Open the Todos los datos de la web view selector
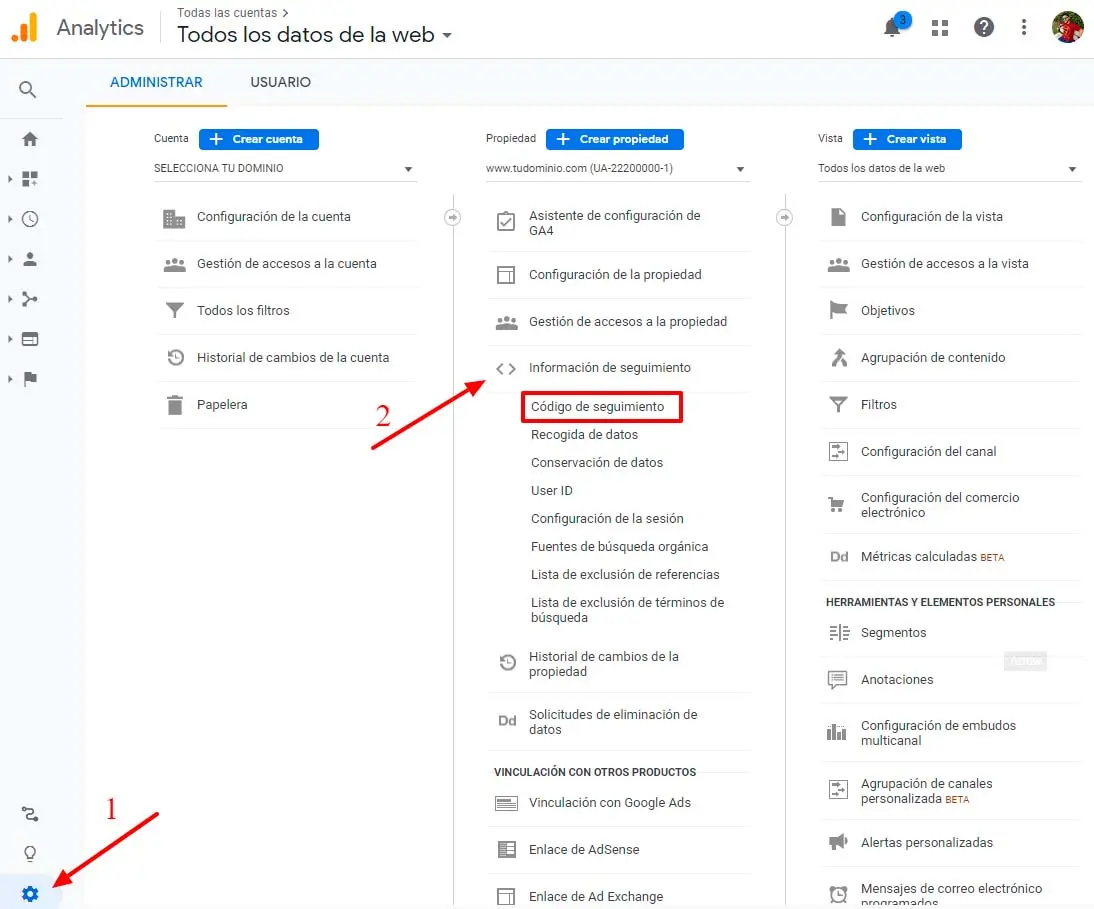1094x909 pixels. (x=314, y=34)
